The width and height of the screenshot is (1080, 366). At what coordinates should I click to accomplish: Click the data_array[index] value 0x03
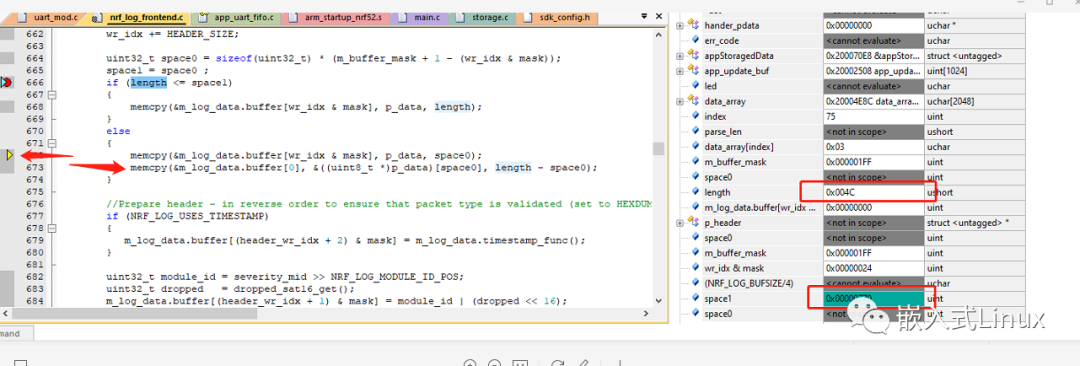[x=873, y=147]
